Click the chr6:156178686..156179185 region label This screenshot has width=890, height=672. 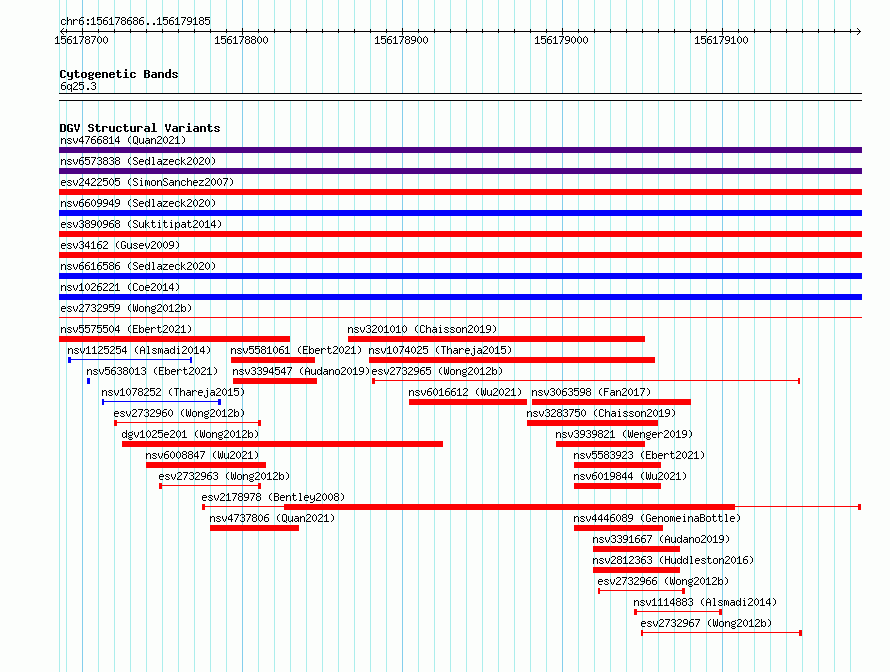pyautogui.click(x=135, y=21)
